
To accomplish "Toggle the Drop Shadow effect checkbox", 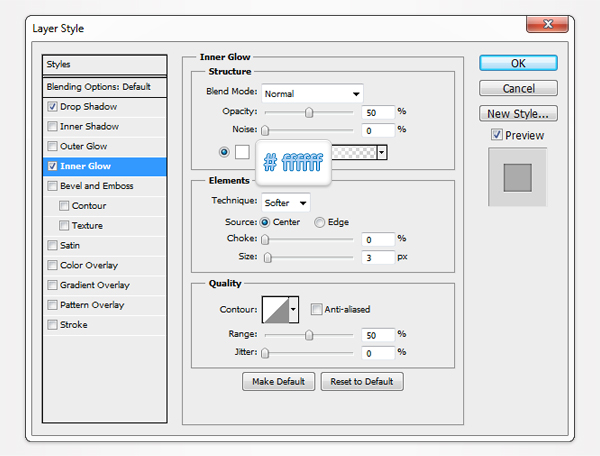I will [x=52, y=106].
